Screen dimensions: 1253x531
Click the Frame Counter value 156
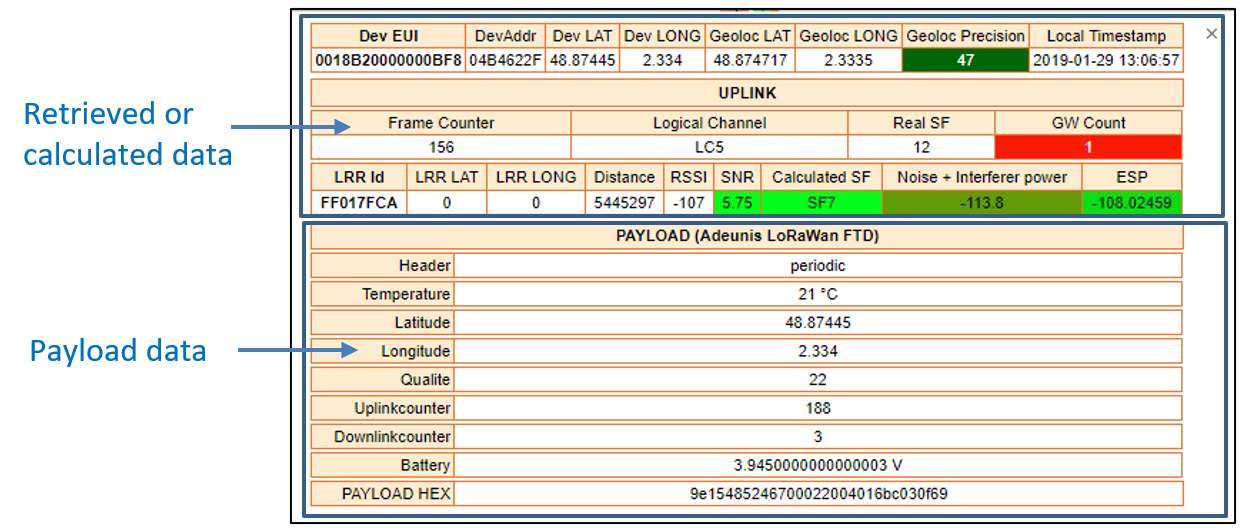[x=441, y=147]
